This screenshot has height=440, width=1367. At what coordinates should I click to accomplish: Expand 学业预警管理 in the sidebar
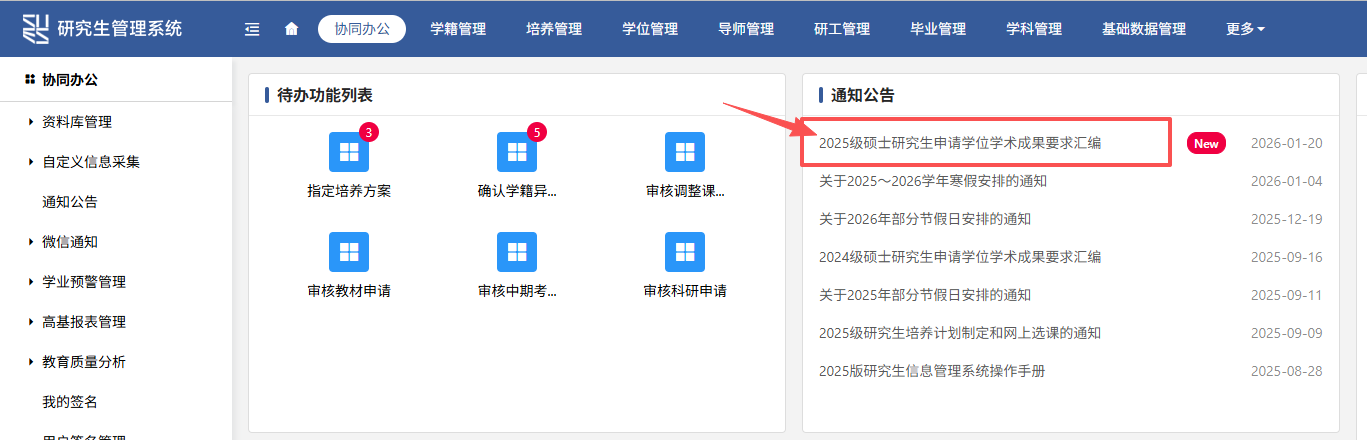84,282
